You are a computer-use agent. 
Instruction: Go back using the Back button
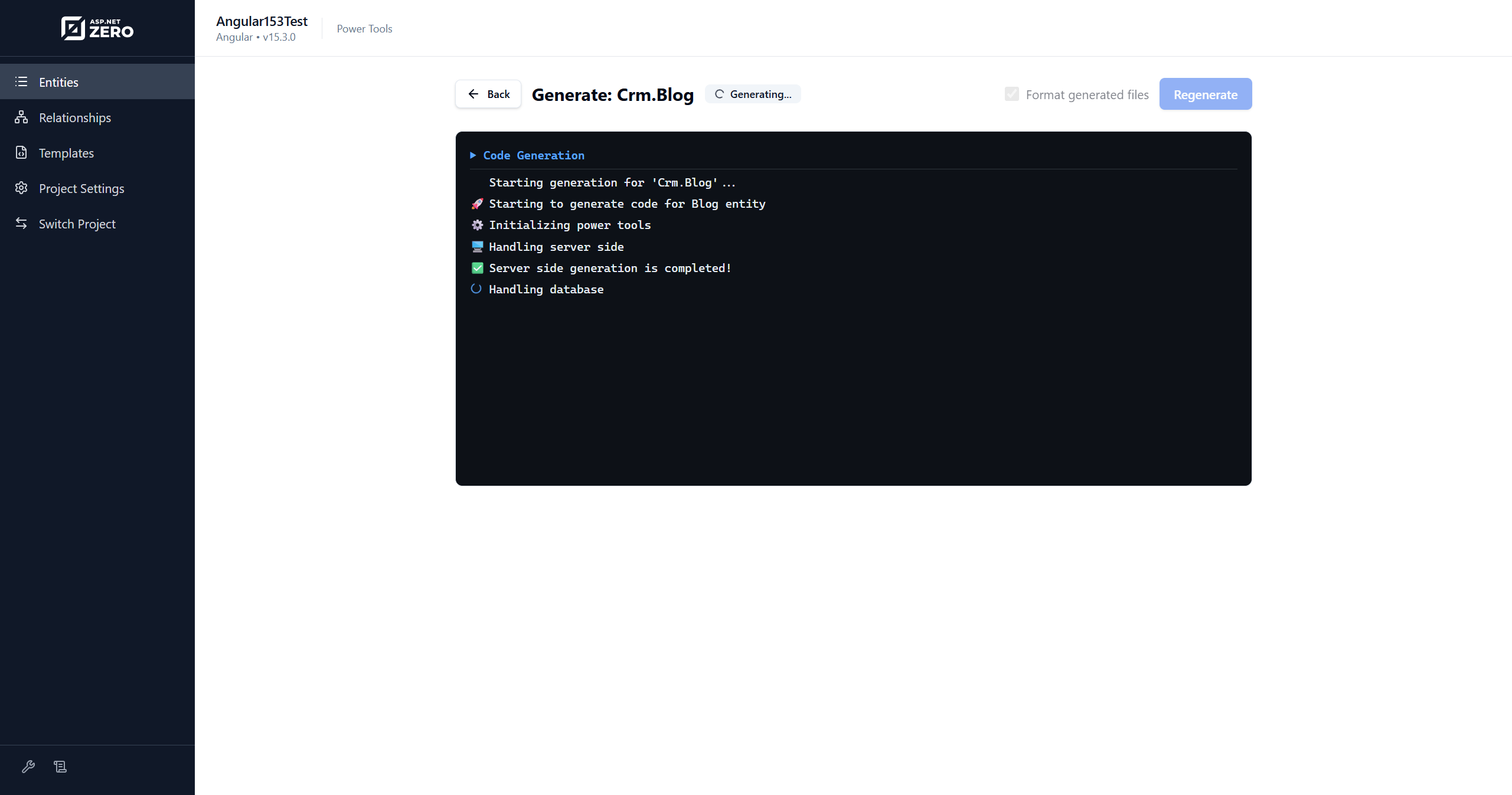(488, 94)
